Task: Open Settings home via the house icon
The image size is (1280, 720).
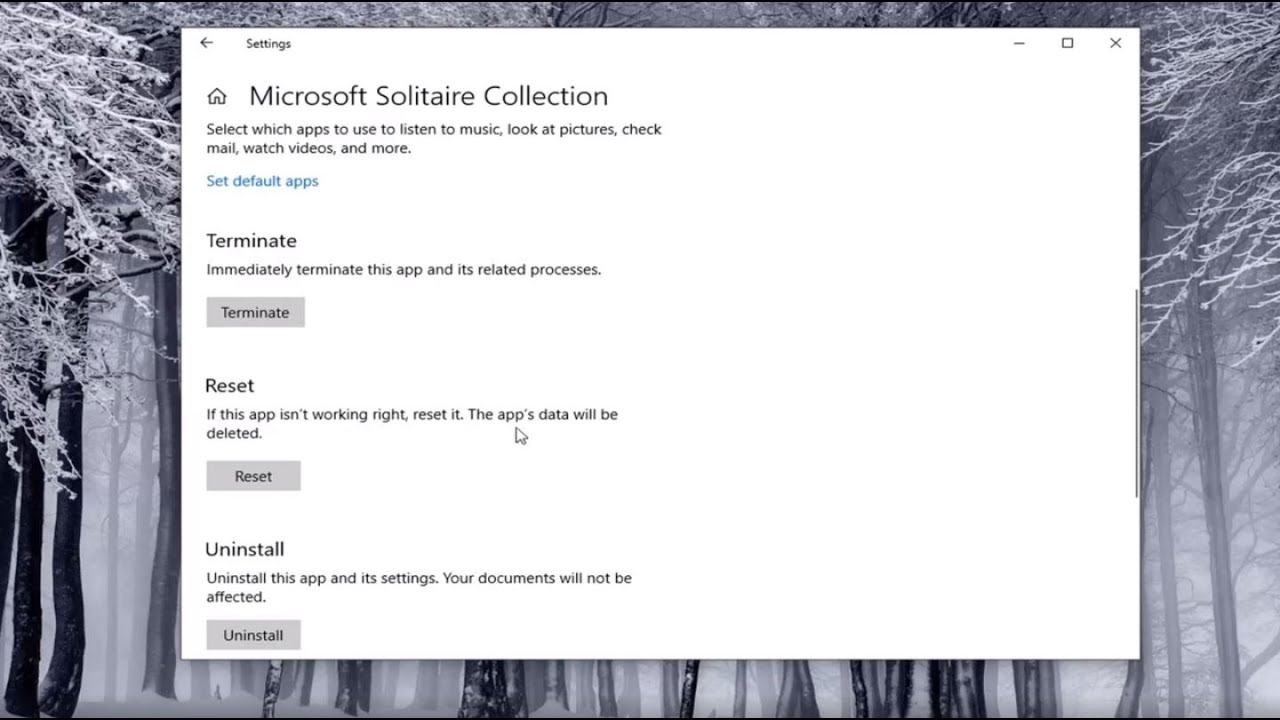Action: point(217,96)
